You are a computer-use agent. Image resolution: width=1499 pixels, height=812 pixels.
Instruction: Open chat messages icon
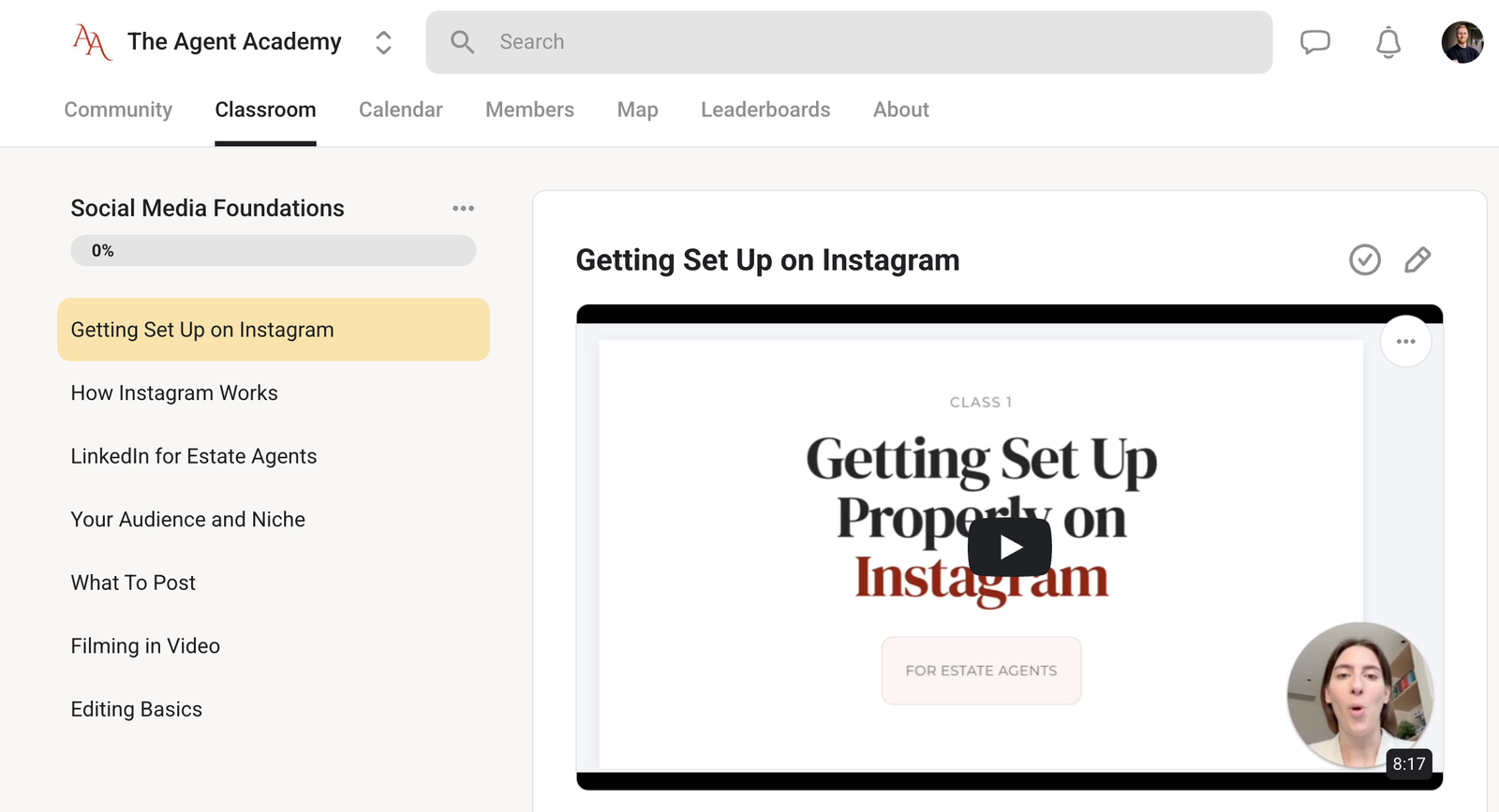(1315, 42)
